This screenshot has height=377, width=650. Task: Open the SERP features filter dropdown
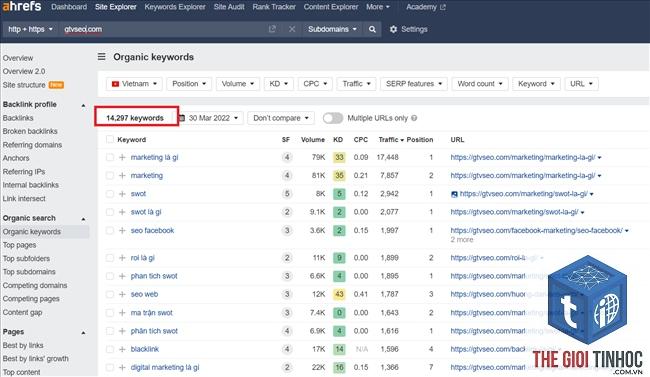pyautogui.click(x=414, y=84)
